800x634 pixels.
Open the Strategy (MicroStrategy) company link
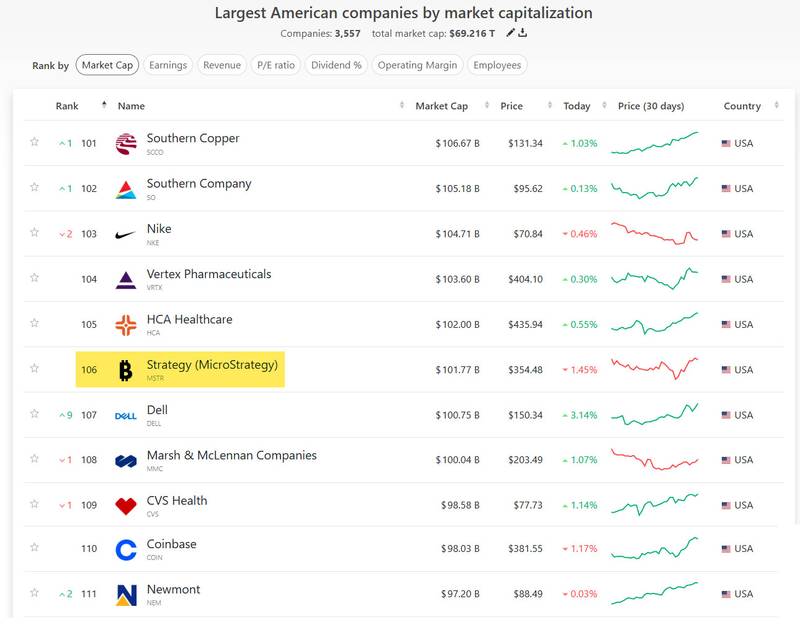212,365
